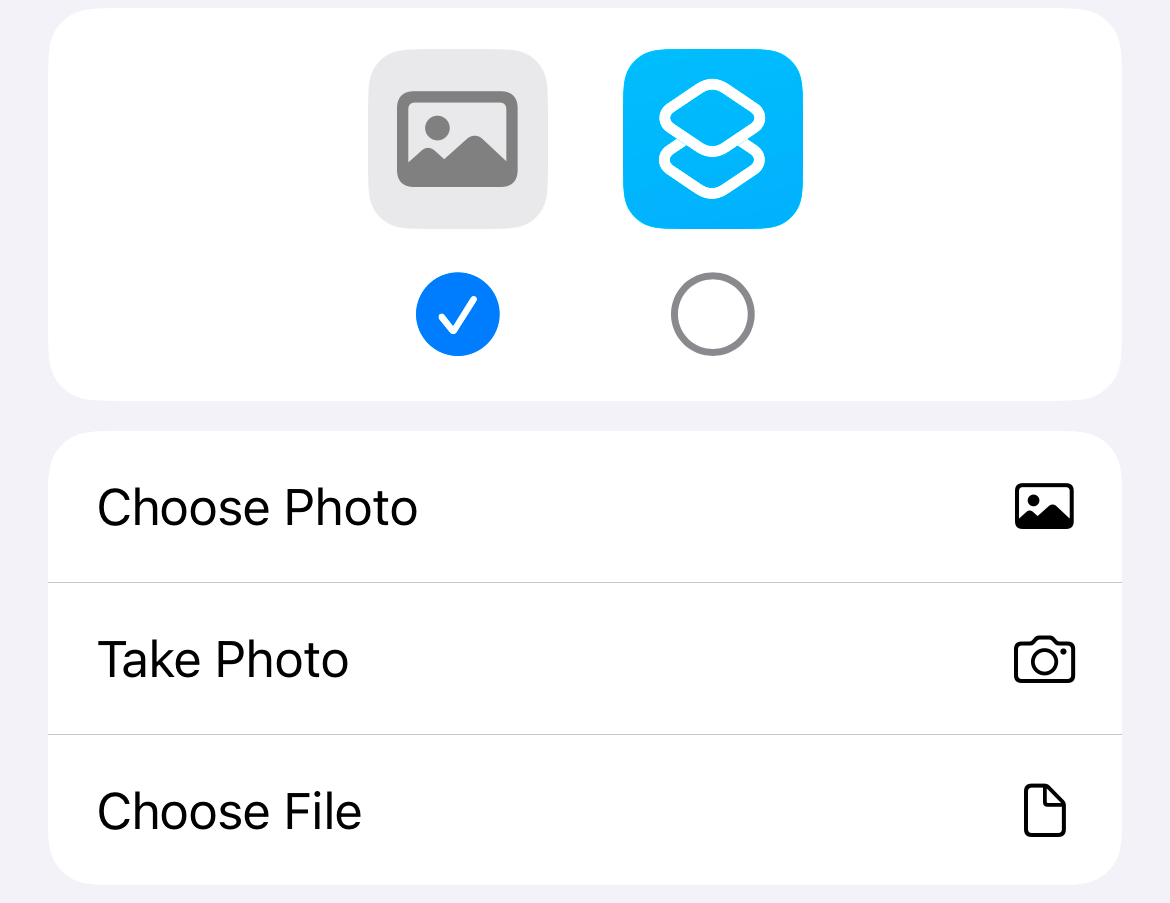Click the picture icon beside Choose Photo
The height and width of the screenshot is (903, 1170).
[1044, 507]
